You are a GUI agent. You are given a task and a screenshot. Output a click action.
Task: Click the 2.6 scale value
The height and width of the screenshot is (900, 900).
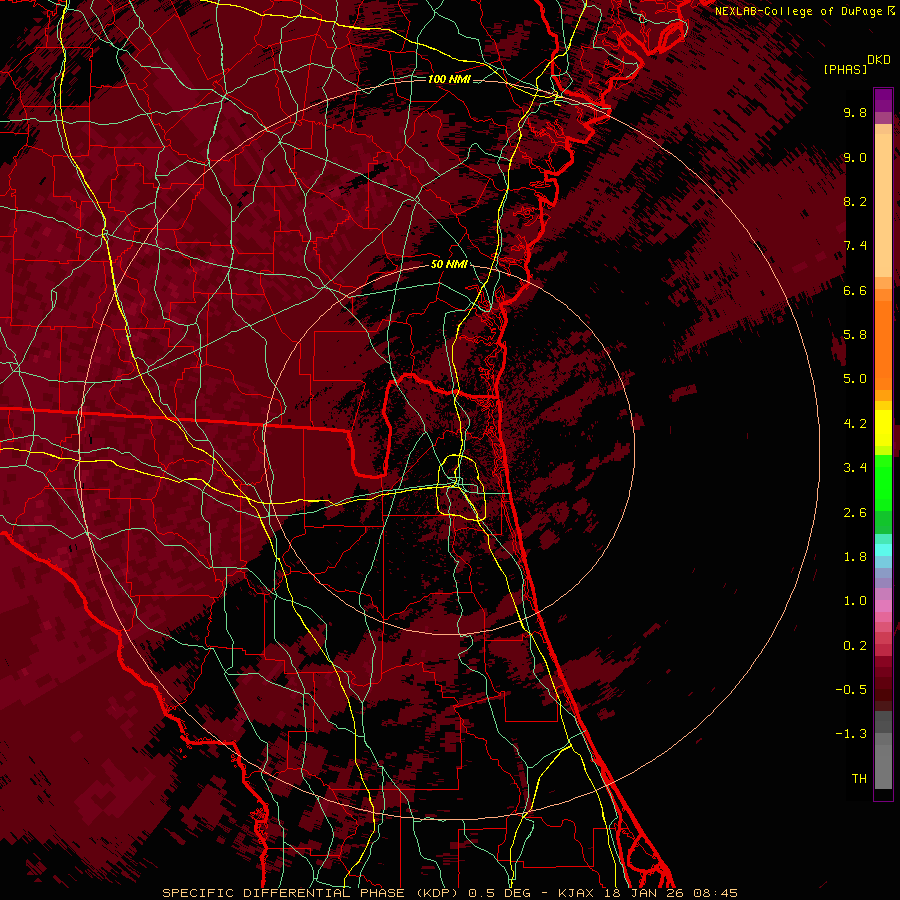(855, 513)
